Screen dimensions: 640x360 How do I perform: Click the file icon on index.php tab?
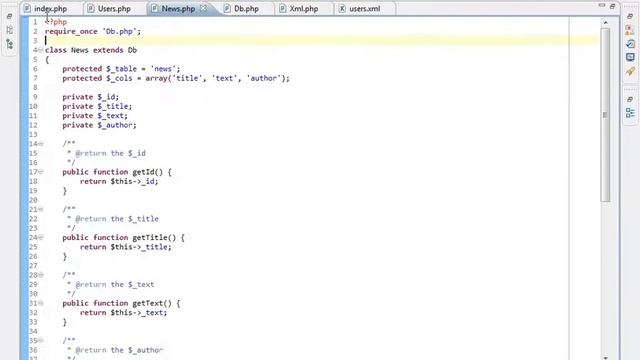tap(27, 9)
